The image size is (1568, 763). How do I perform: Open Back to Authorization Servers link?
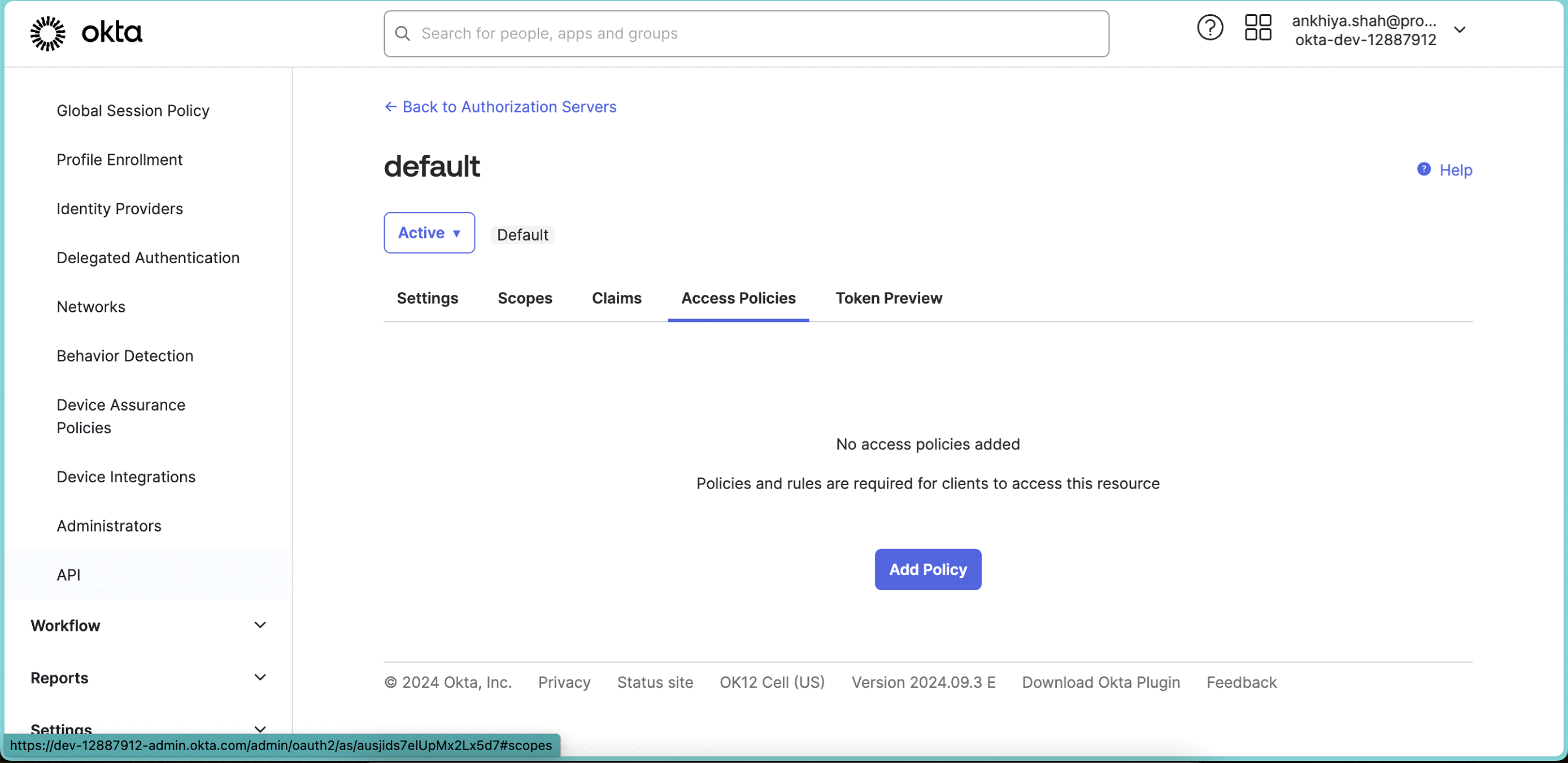click(x=509, y=107)
